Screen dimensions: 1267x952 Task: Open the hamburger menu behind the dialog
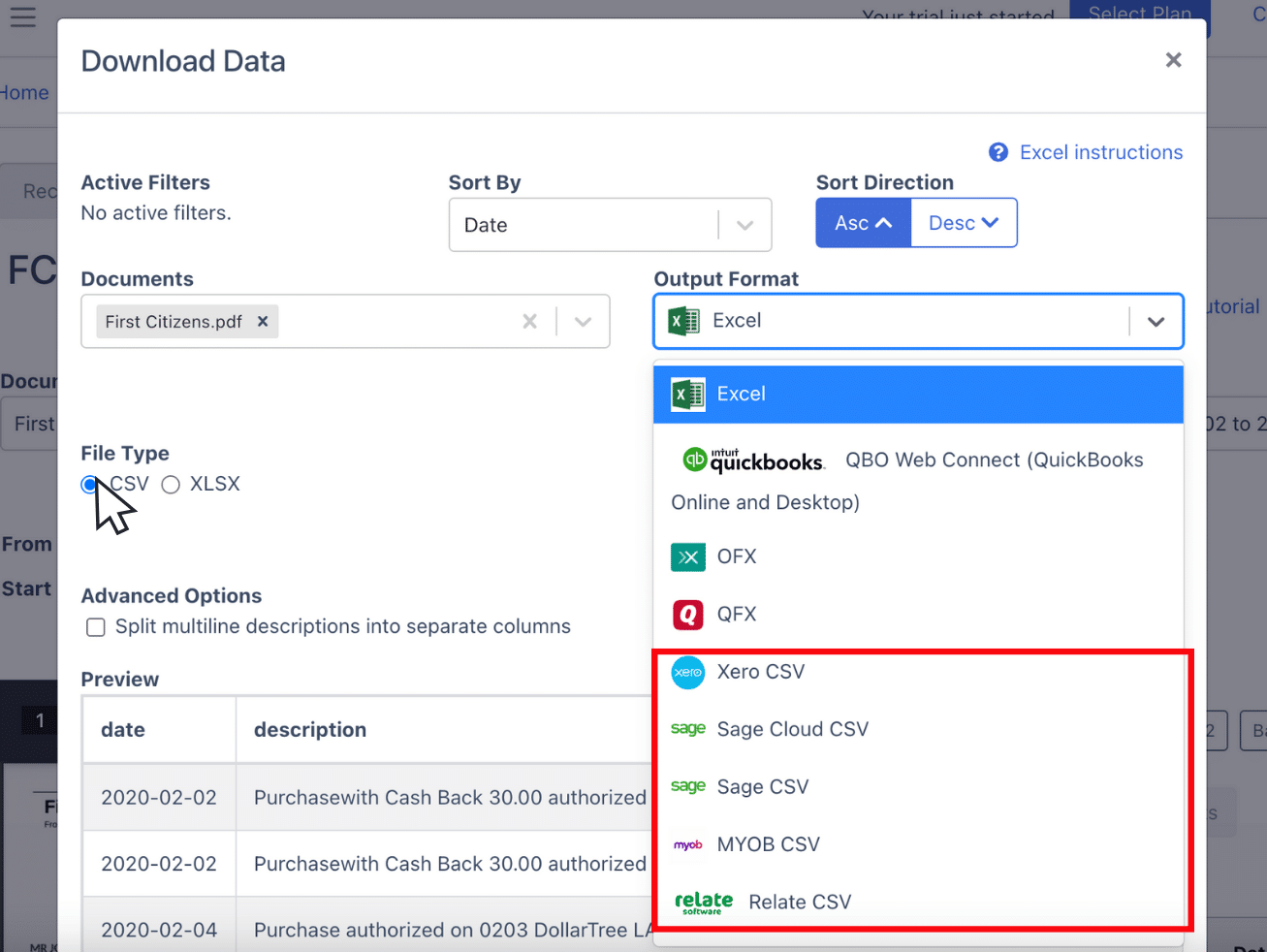click(x=22, y=16)
